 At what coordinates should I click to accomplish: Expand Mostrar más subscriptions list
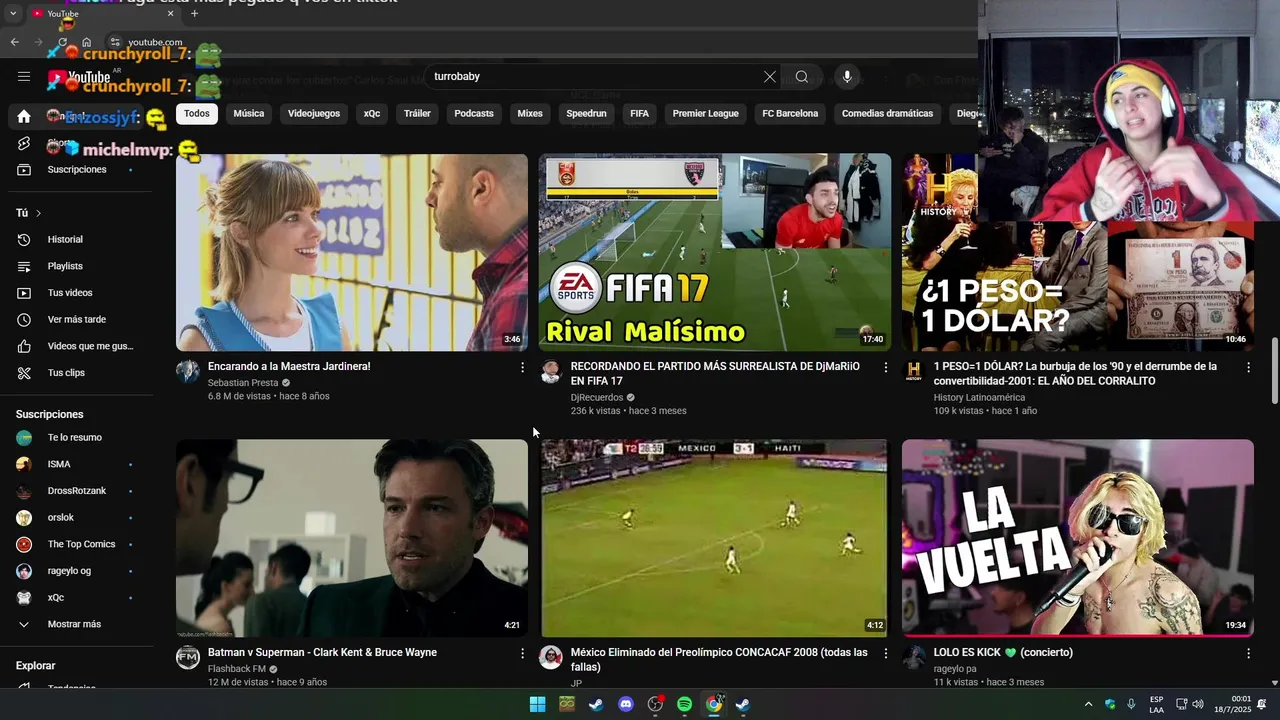click(76, 624)
